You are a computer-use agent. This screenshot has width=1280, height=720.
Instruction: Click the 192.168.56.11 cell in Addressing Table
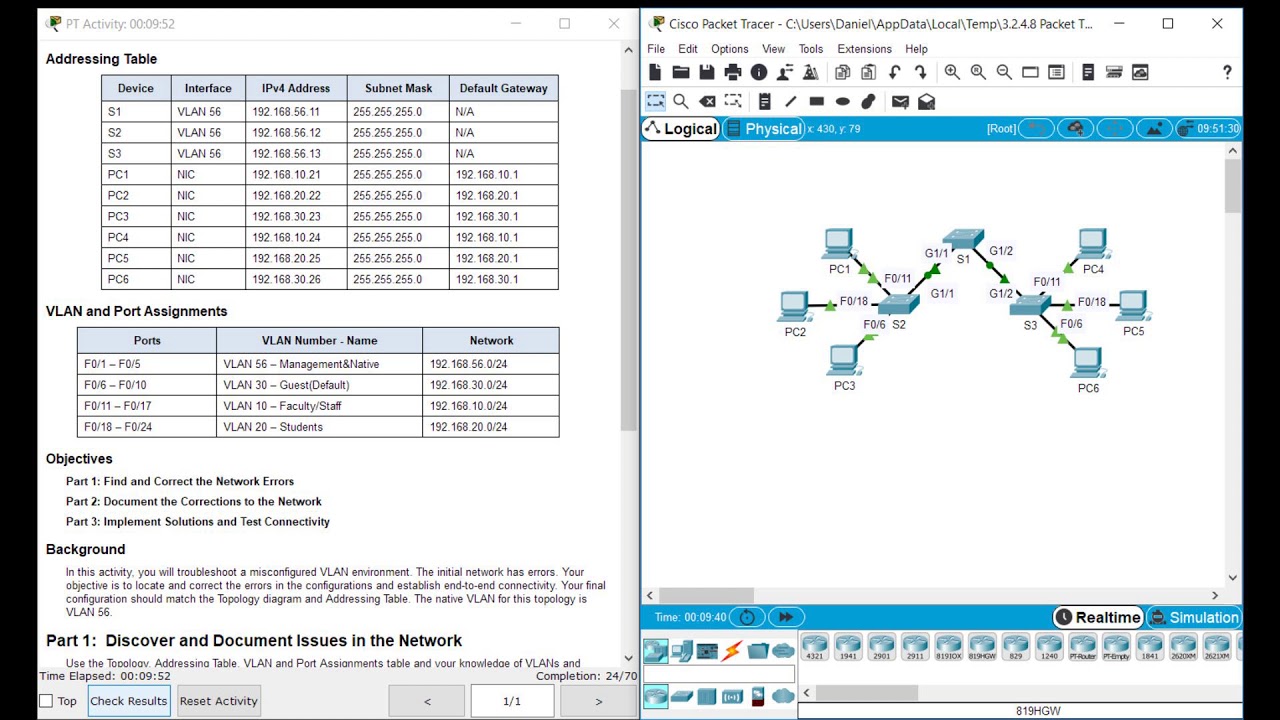click(x=295, y=112)
